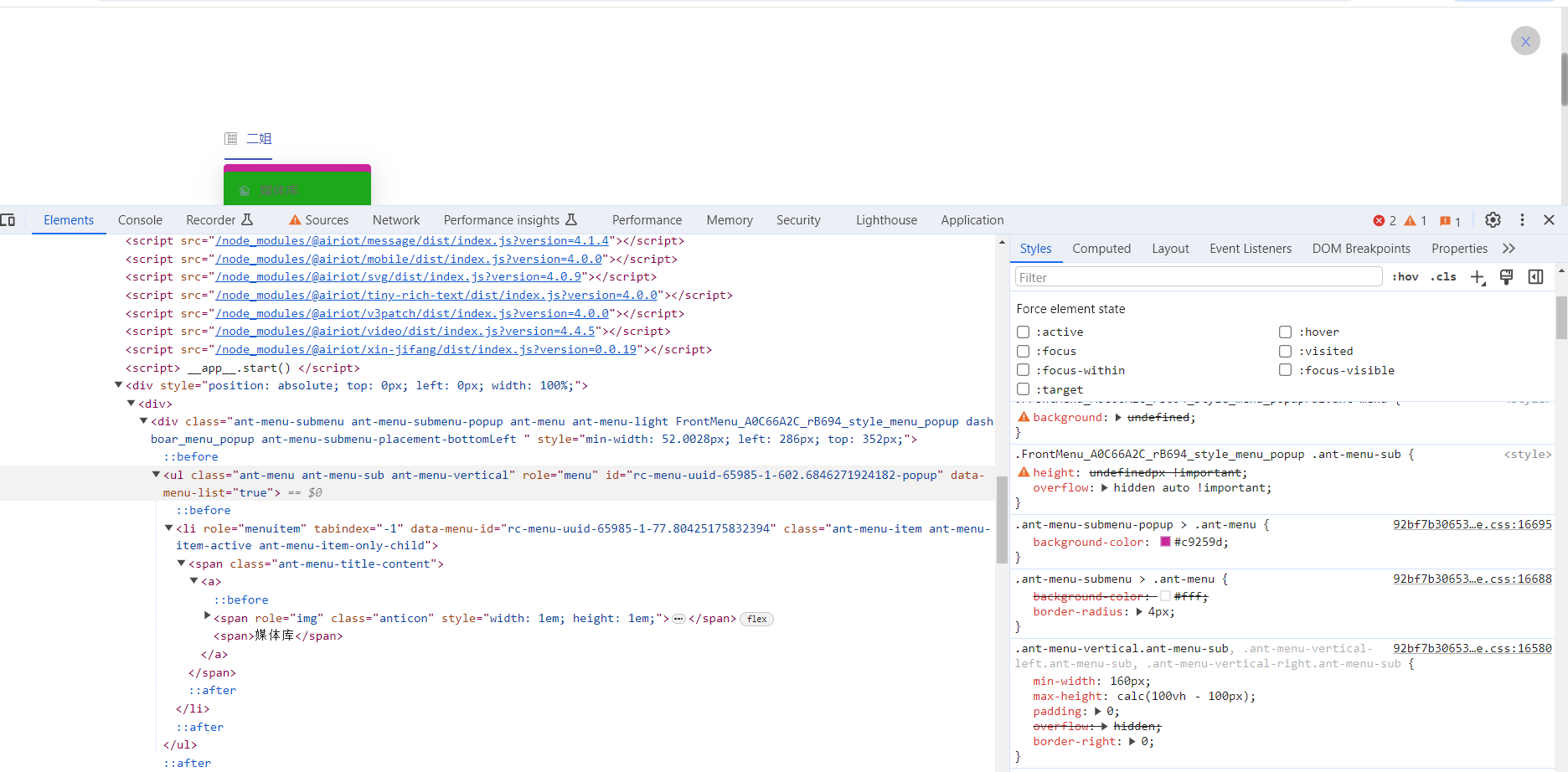Enable the :target element state
The image size is (1568, 772).
[1023, 389]
